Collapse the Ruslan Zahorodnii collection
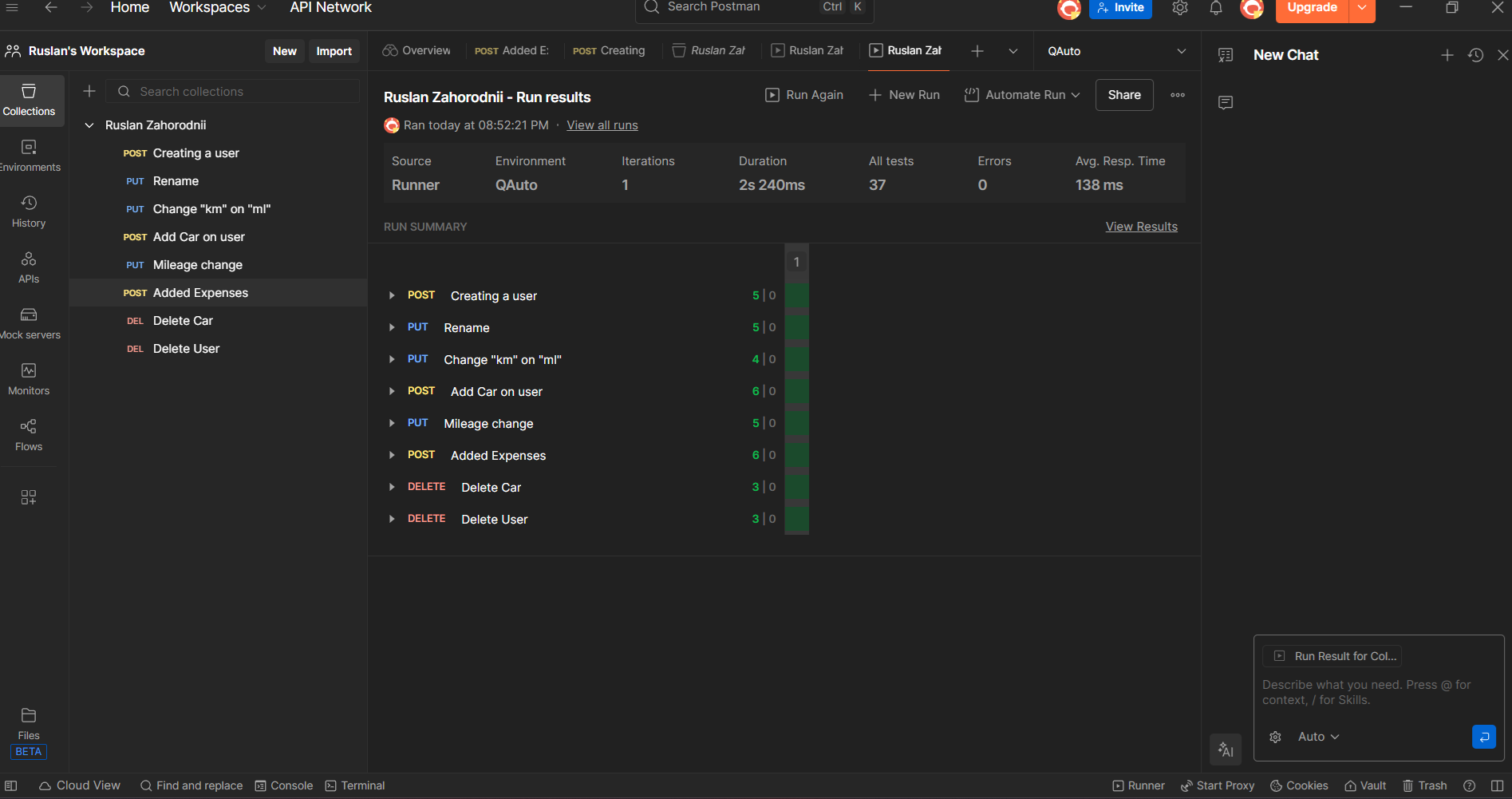 tap(89, 125)
